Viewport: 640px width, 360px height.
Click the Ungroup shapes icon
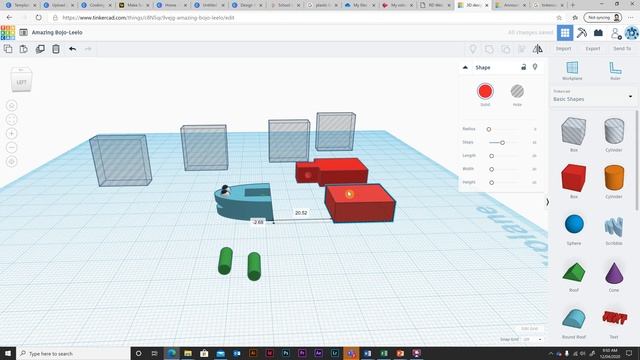tap(505, 49)
